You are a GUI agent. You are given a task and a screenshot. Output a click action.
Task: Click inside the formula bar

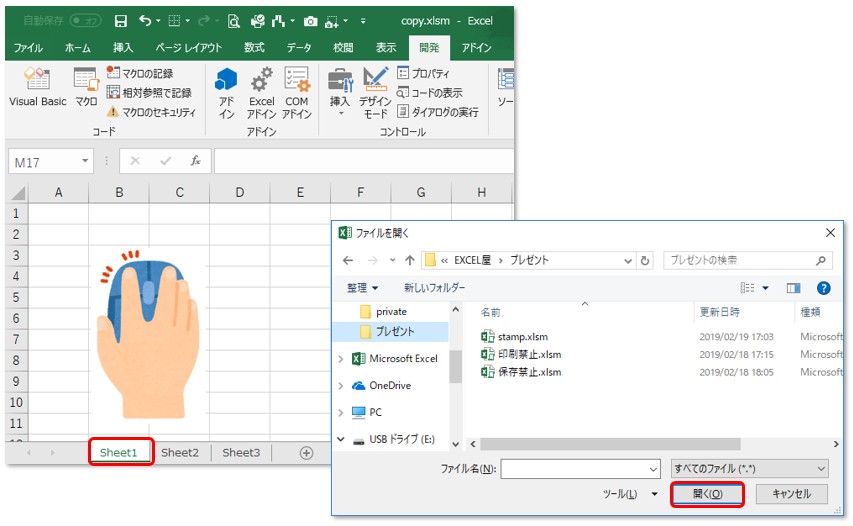click(x=363, y=162)
